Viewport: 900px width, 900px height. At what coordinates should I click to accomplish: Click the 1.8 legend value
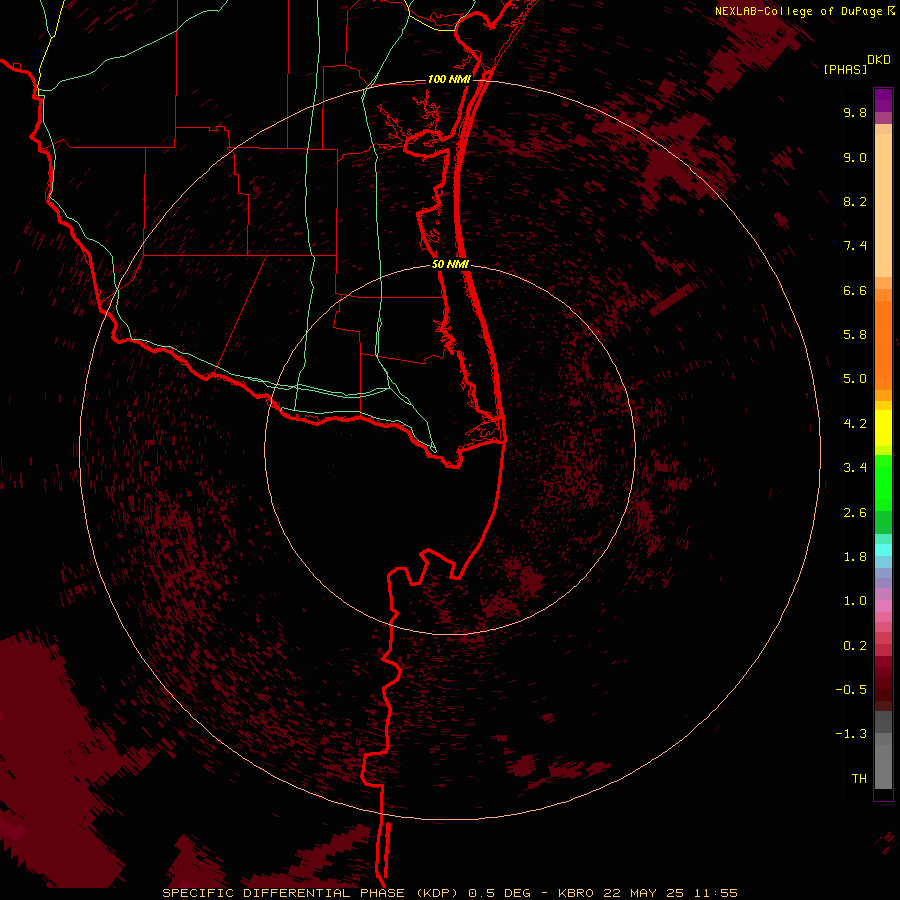[855, 557]
